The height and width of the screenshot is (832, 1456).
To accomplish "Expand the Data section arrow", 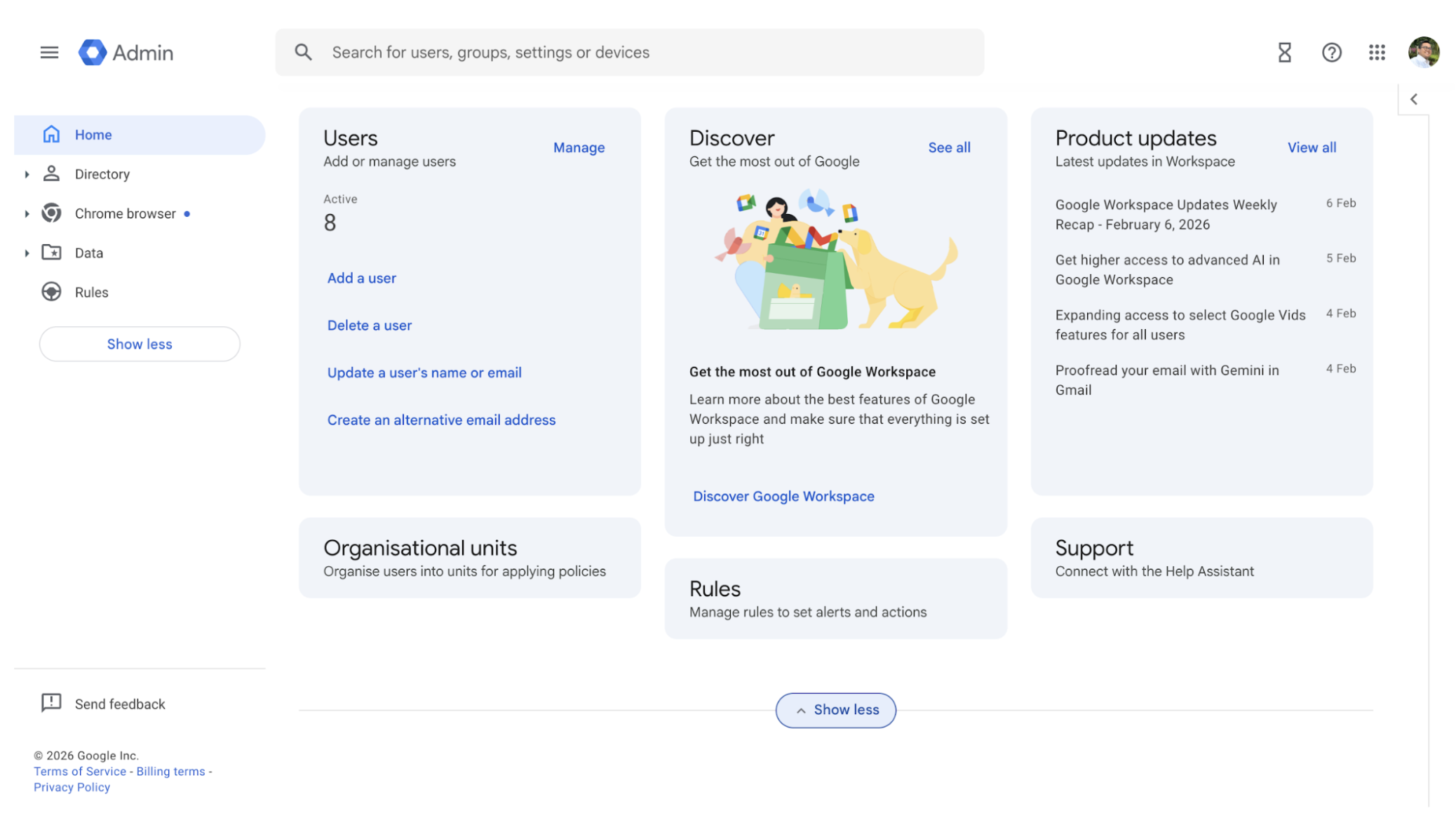I will pos(27,253).
